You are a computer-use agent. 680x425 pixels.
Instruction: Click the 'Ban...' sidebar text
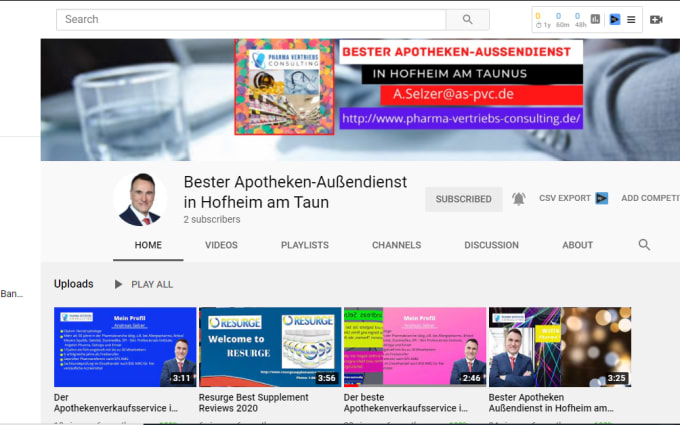(12, 294)
